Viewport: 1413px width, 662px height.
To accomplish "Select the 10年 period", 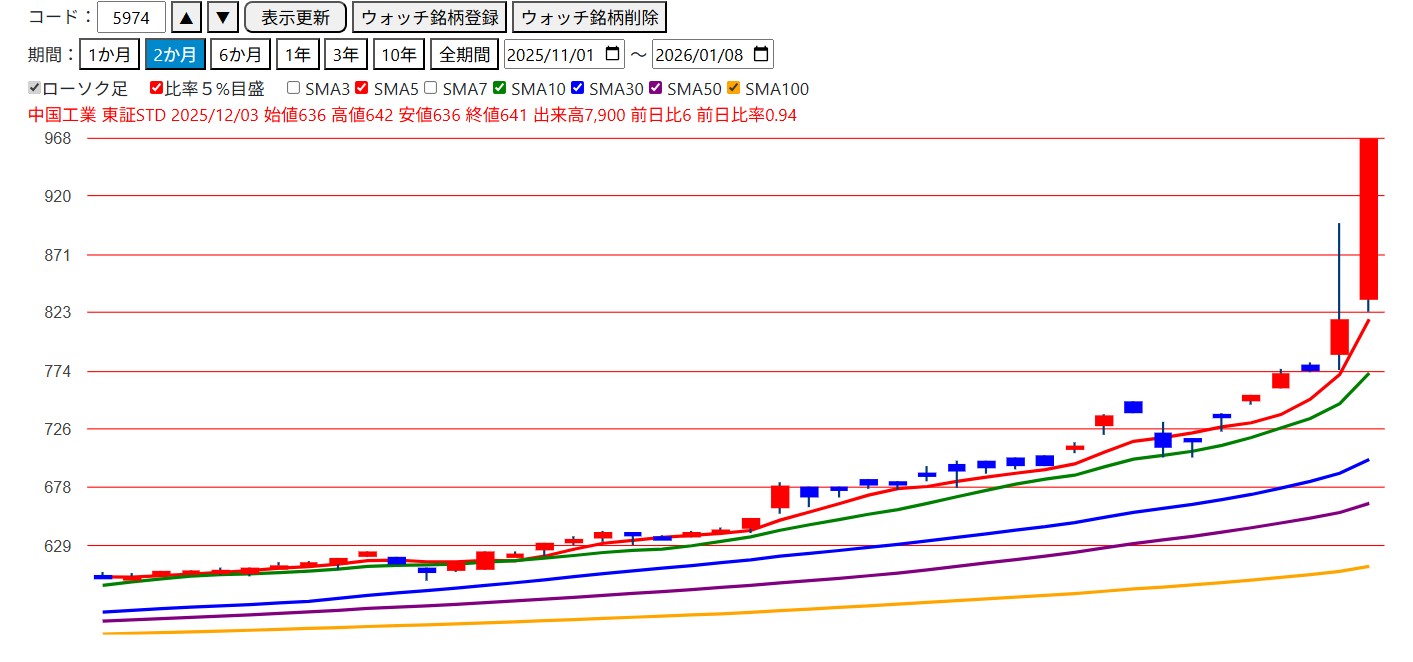I will point(399,54).
